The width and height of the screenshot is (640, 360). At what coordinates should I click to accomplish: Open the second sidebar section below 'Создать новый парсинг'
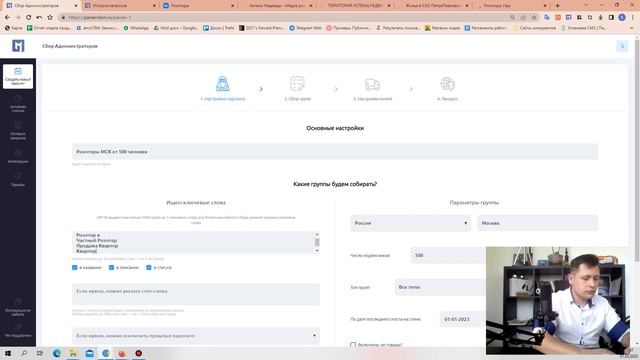[18, 104]
